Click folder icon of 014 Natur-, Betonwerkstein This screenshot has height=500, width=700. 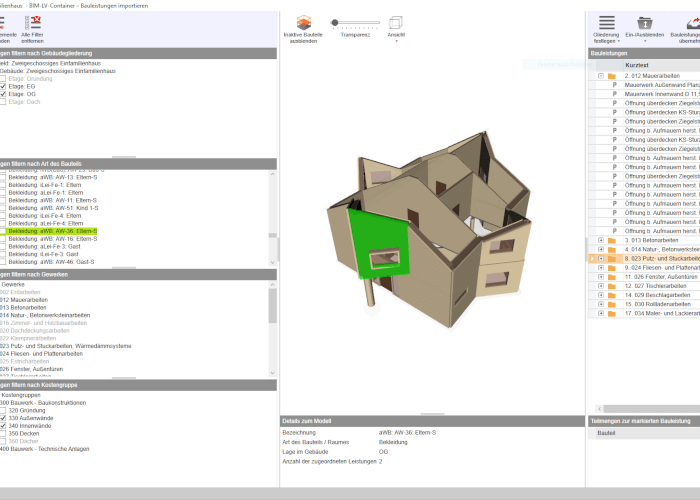[x=612, y=250]
